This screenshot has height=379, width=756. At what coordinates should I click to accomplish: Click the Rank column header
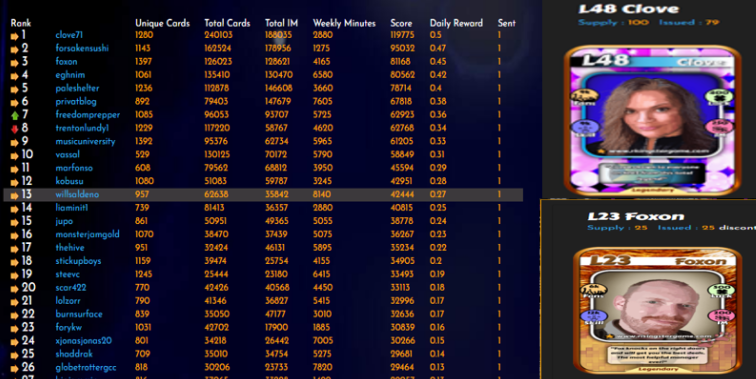click(21, 23)
